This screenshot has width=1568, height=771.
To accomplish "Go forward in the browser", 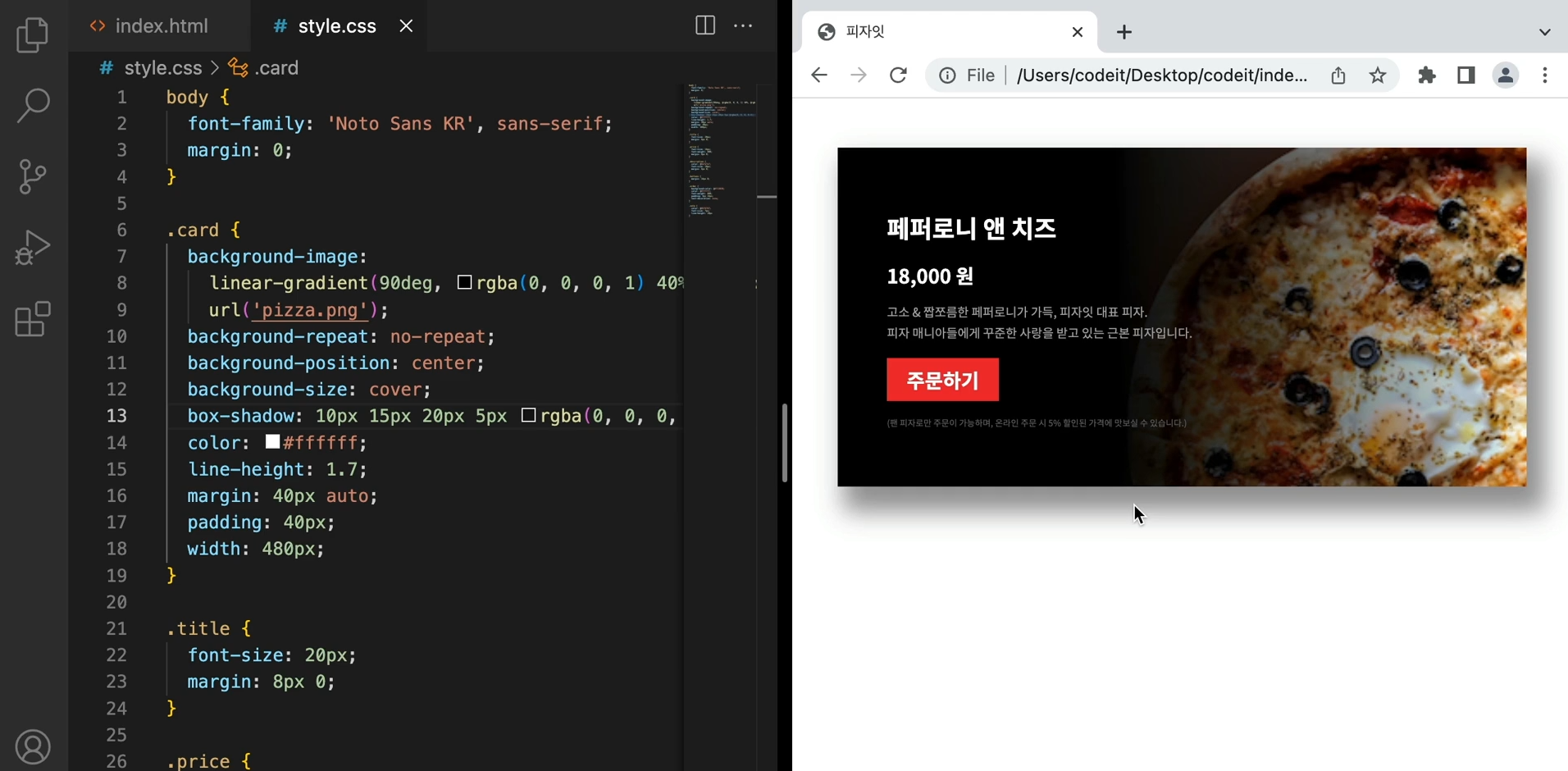I will pyautogui.click(x=858, y=75).
